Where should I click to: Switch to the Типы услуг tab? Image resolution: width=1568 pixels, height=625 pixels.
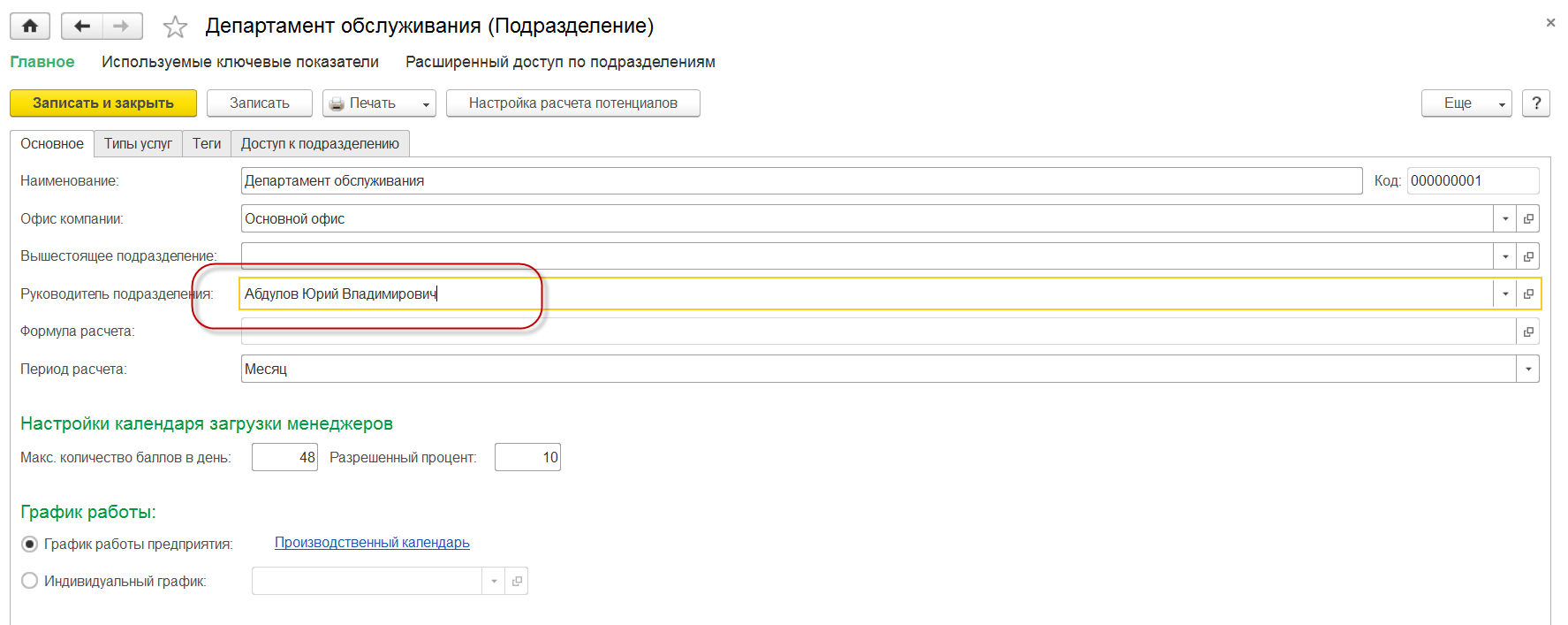tap(138, 143)
